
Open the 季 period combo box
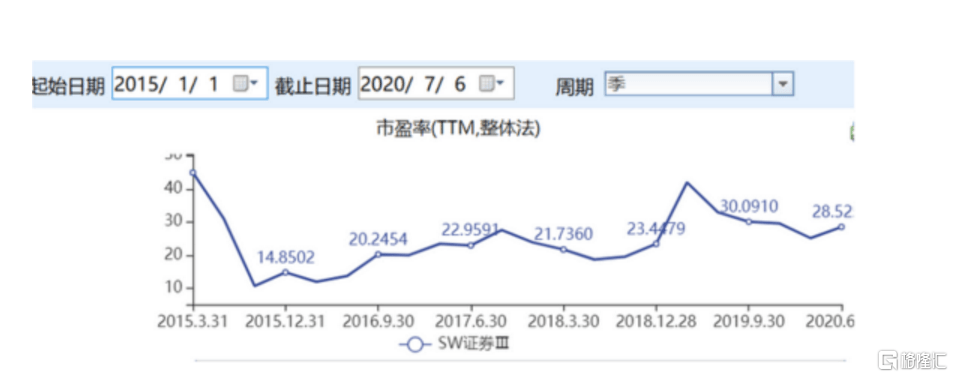pyautogui.click(x=699, y=84)
